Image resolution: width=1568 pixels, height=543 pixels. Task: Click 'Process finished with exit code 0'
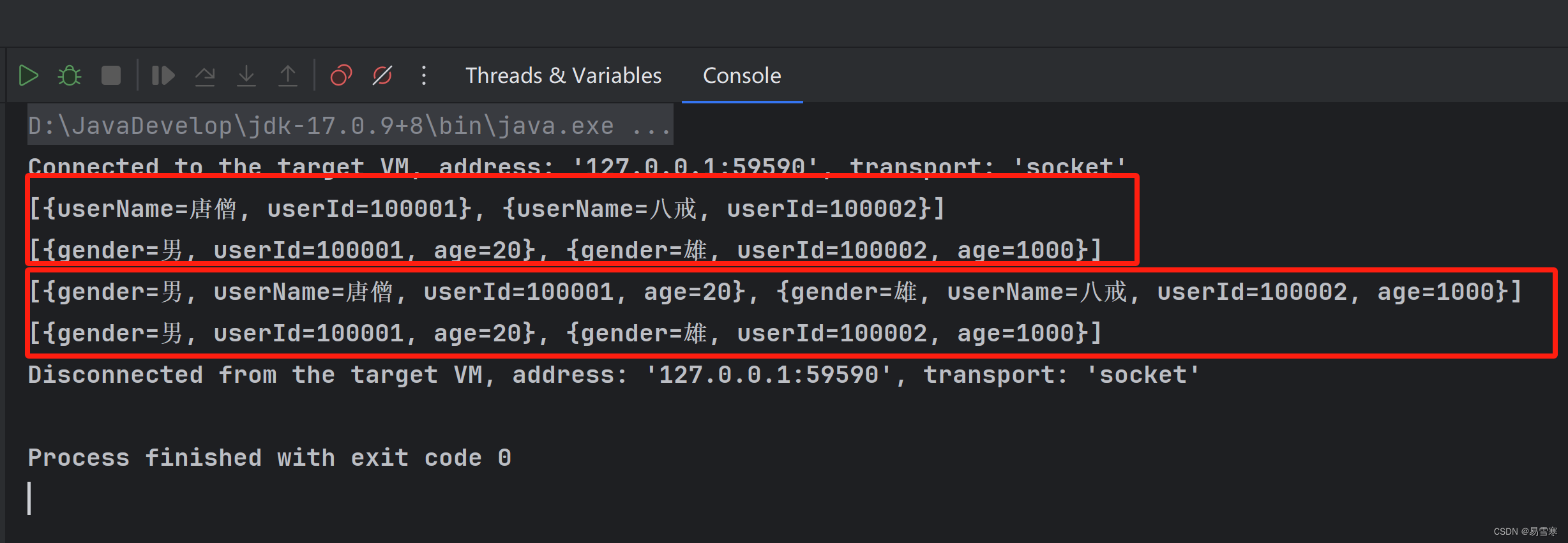[x=269, y=458]
